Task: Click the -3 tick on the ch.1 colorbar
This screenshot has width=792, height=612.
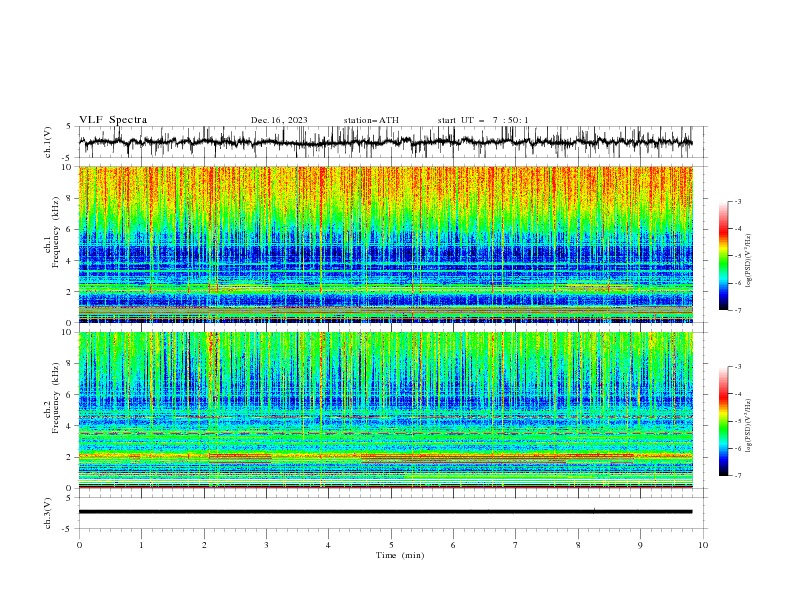Action: tap(738, 201)
